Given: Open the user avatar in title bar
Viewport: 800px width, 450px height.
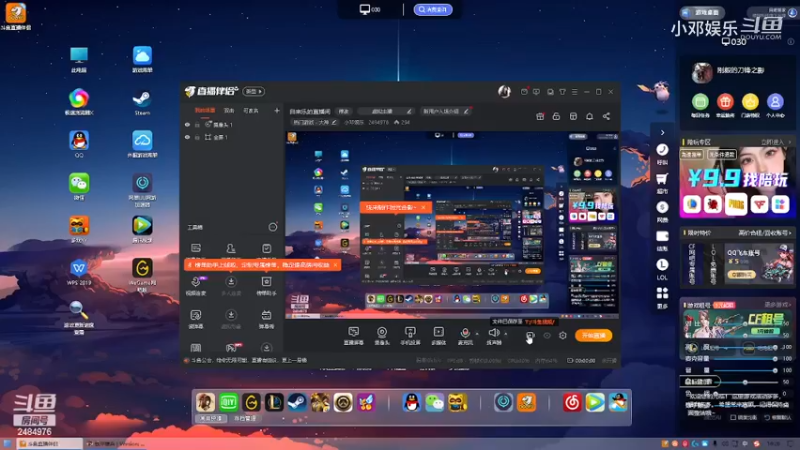Looking at the screenshot, I should click(504, 91).
